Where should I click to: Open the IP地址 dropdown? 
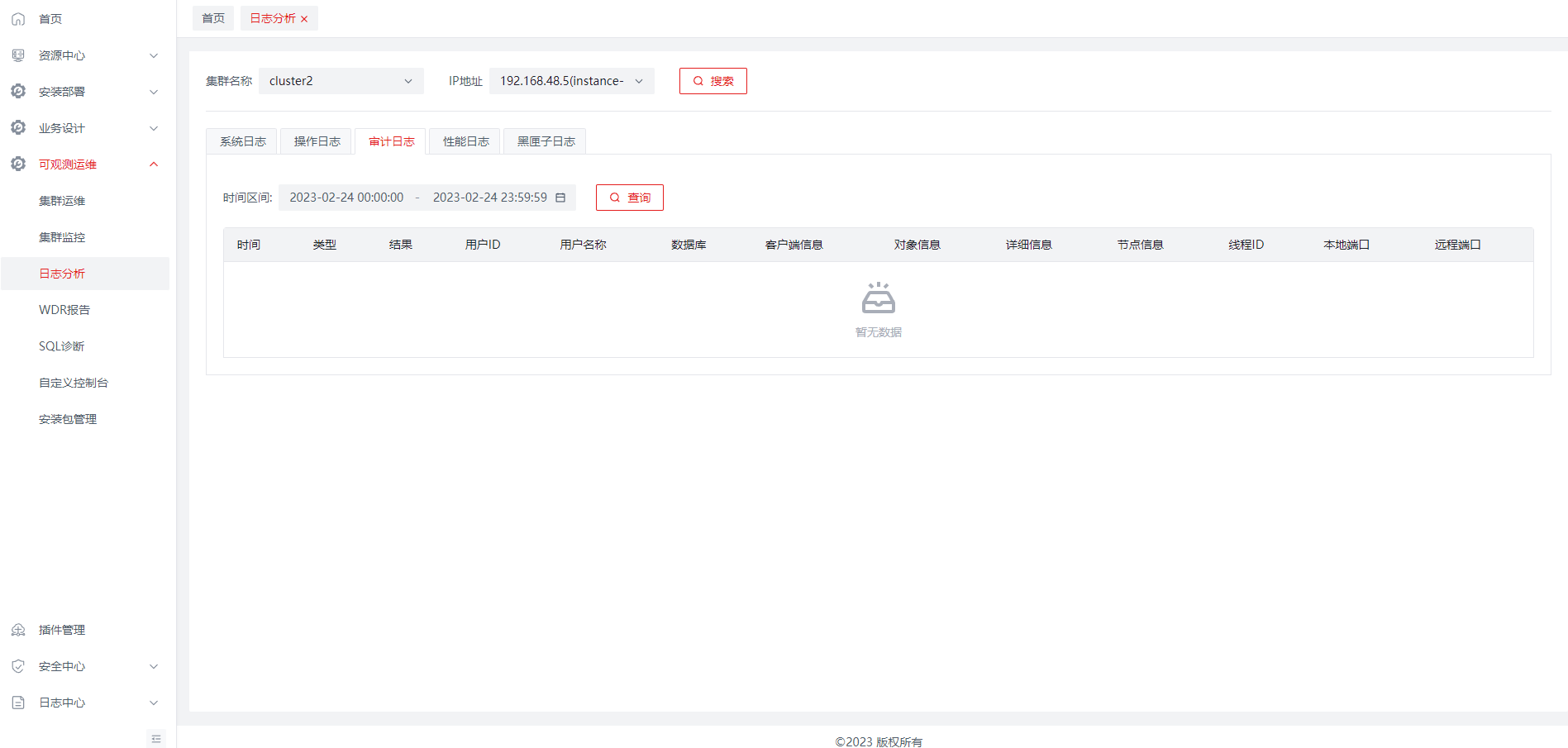[571, 81]
